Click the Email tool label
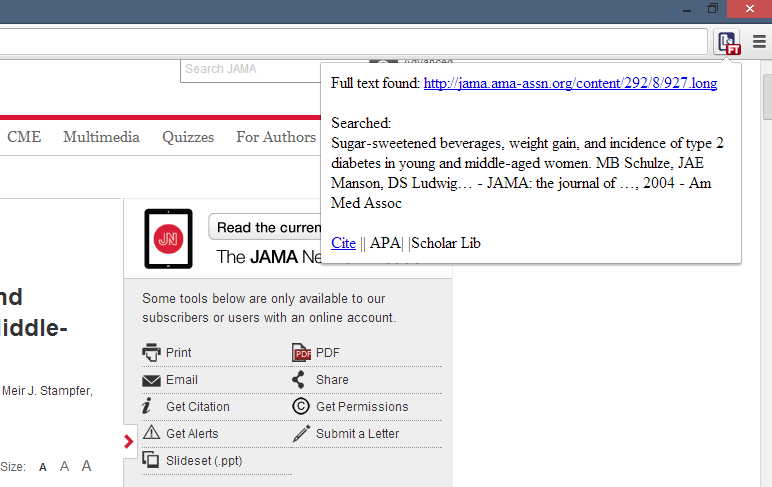This screenshot has width=772, height=487. [182, 380]
